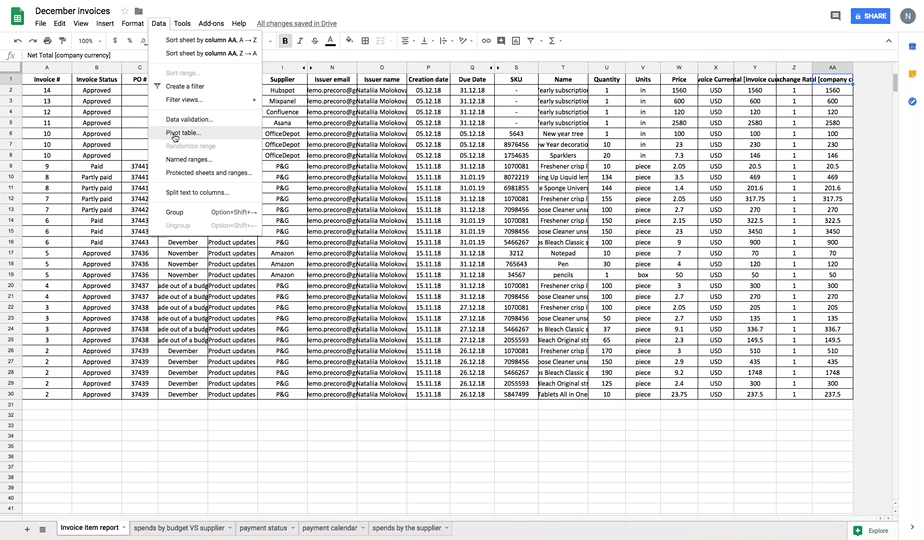
Task: Open the Keep side panel icon
Action: 912,74
